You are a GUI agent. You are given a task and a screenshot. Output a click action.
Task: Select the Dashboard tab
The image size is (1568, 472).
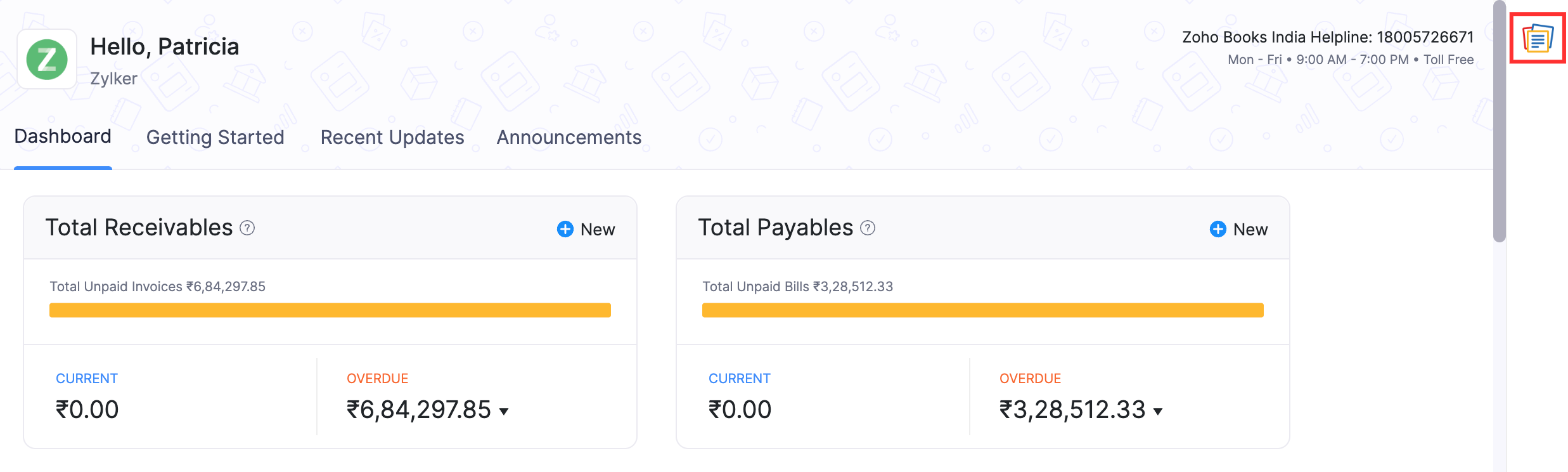tap(63, 135)
